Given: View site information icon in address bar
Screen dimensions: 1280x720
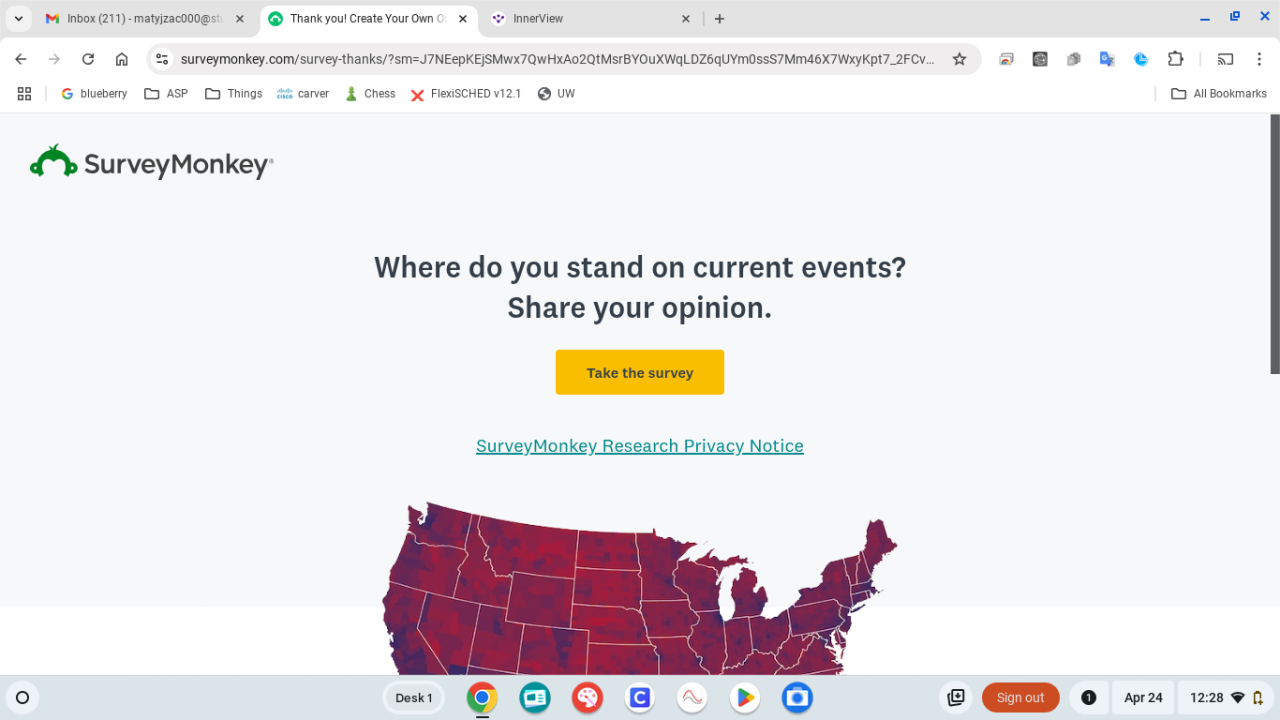Looking at the screenshot, I should pos(163,59).
